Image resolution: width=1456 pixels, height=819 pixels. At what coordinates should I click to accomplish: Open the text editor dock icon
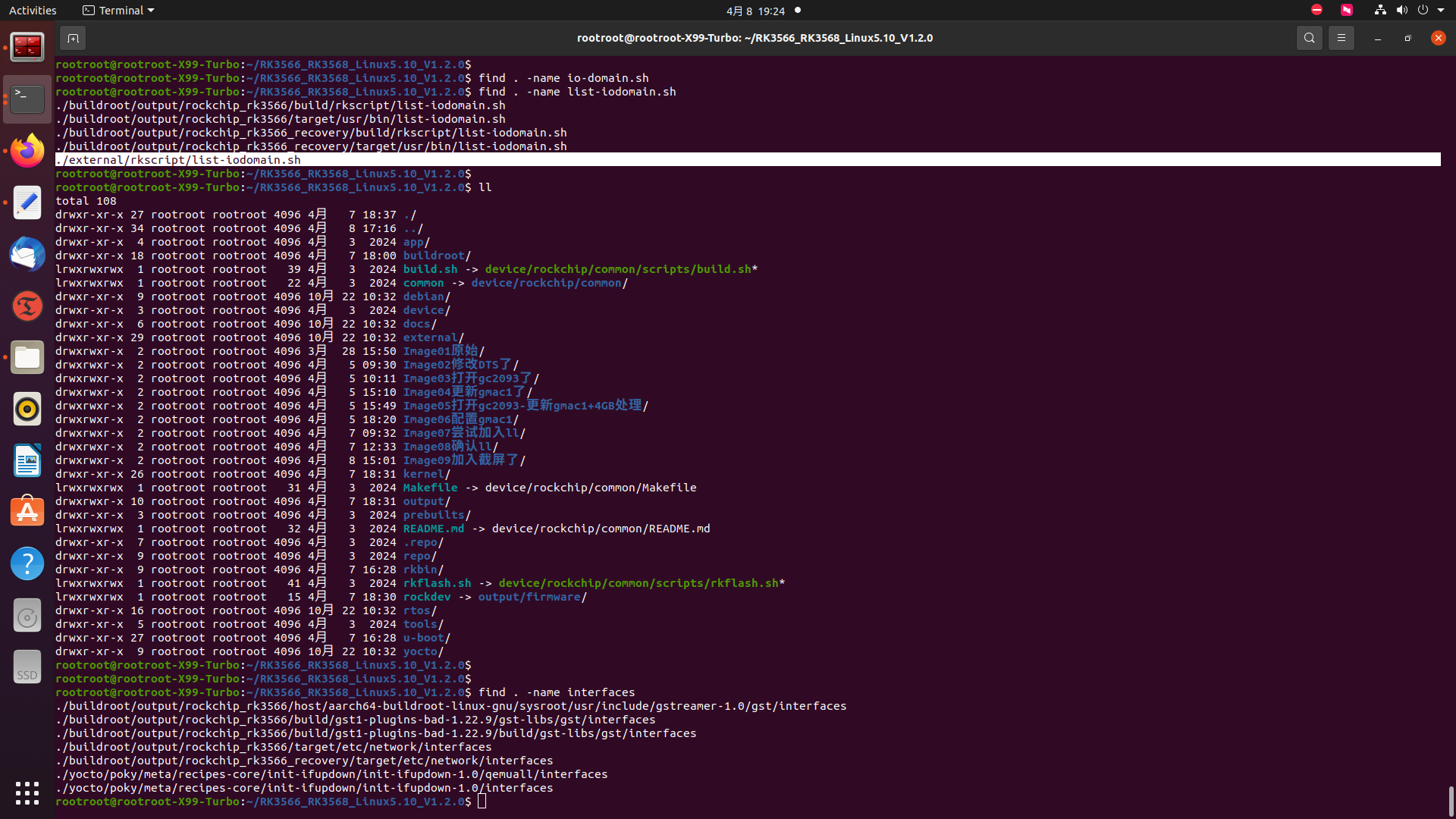pos(27,202)
